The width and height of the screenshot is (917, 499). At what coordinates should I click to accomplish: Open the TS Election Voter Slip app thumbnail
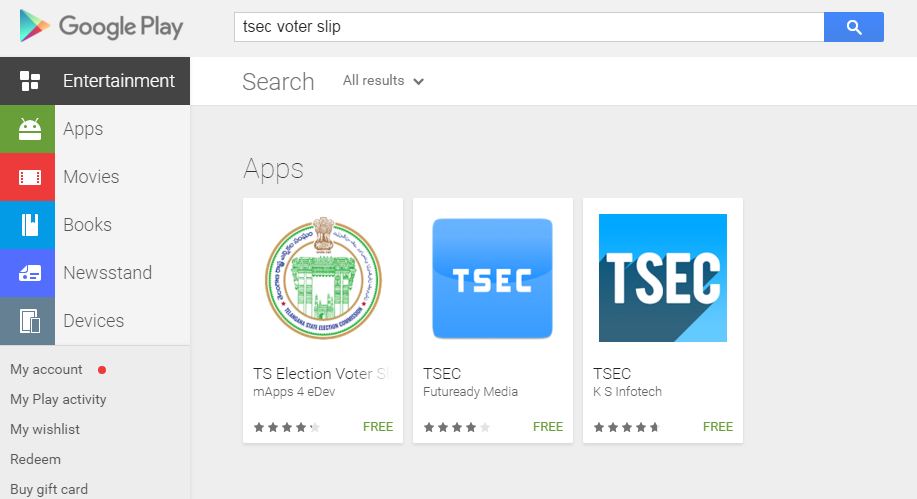pyautogui.click(x=323, y=278)
